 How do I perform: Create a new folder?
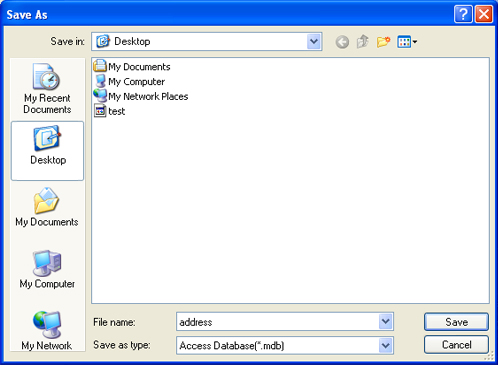tap(383, 42)
